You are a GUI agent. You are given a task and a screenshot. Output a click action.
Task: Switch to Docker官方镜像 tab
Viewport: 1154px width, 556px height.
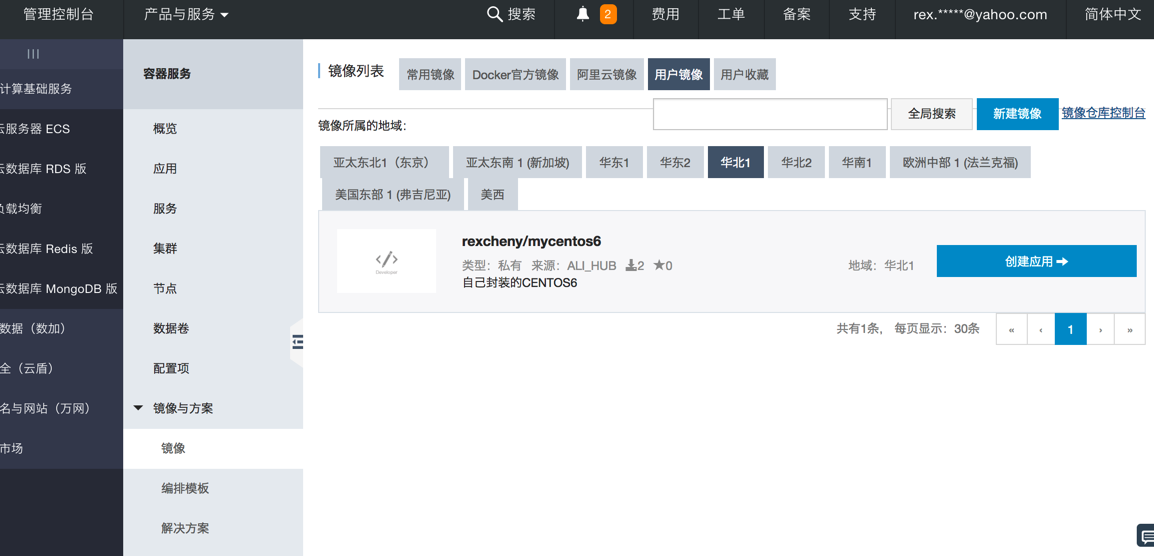[515, 74]
